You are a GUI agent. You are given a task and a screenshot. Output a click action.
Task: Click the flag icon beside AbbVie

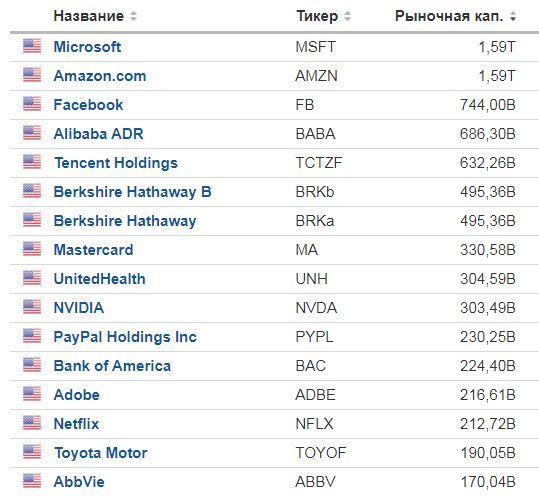pos(32,481)
